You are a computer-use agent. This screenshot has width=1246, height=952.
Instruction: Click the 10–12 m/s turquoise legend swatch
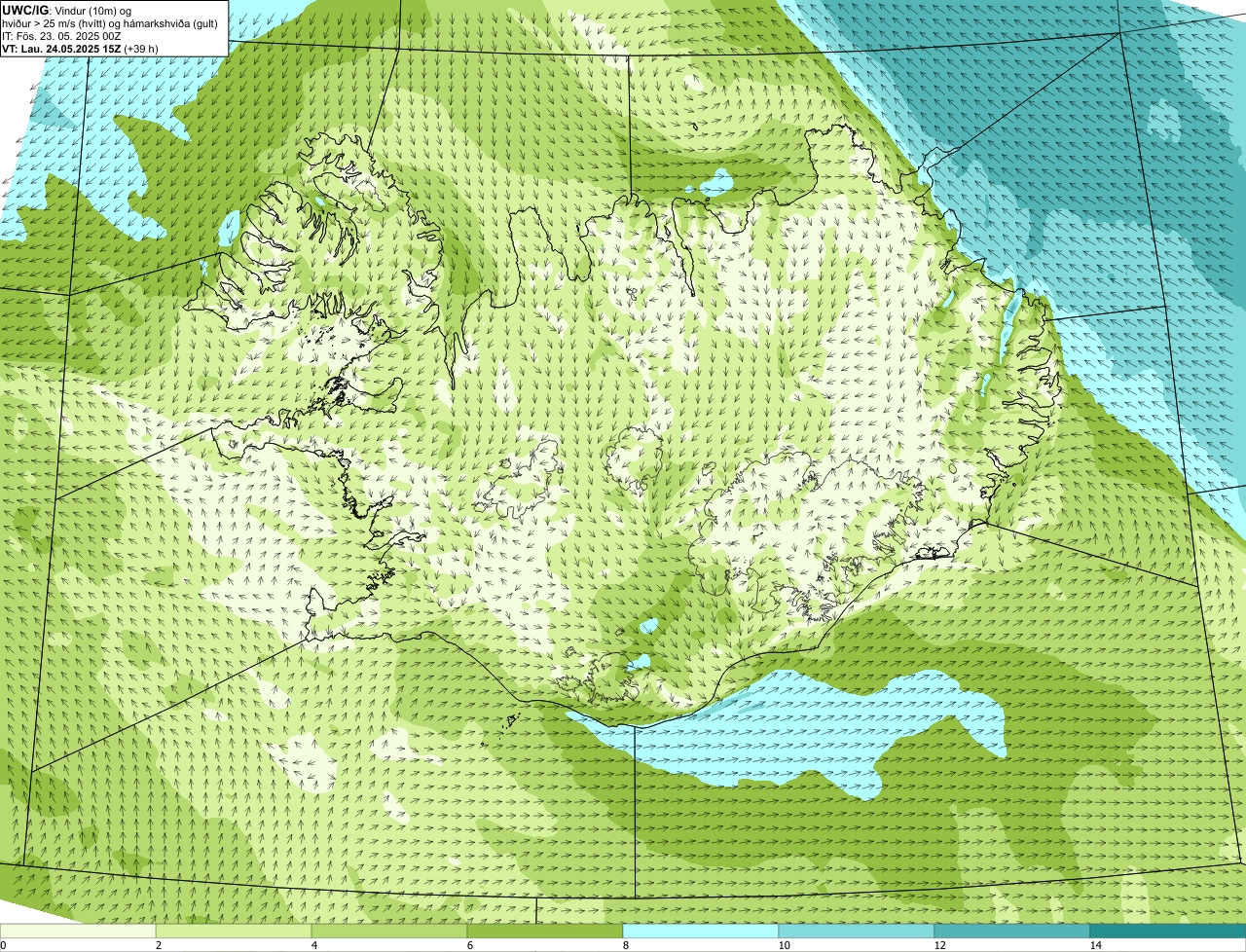tap(857, 932)
